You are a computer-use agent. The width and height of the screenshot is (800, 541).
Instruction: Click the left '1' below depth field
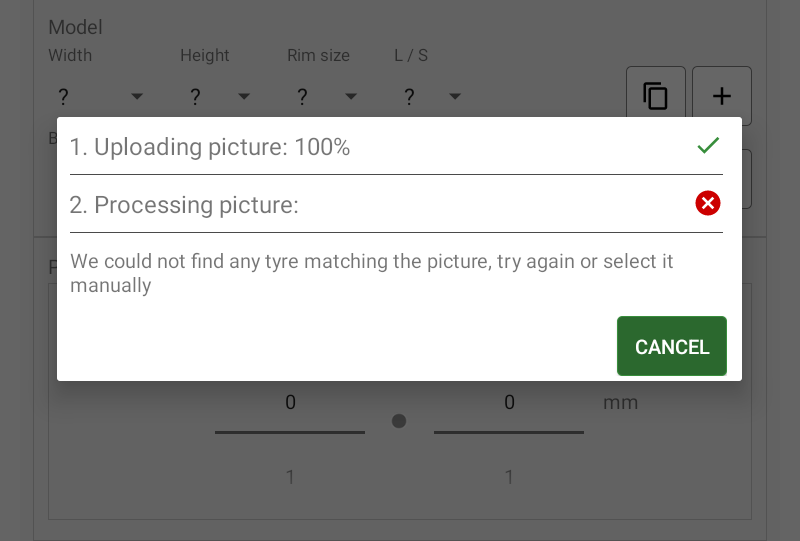coord(290,478)
